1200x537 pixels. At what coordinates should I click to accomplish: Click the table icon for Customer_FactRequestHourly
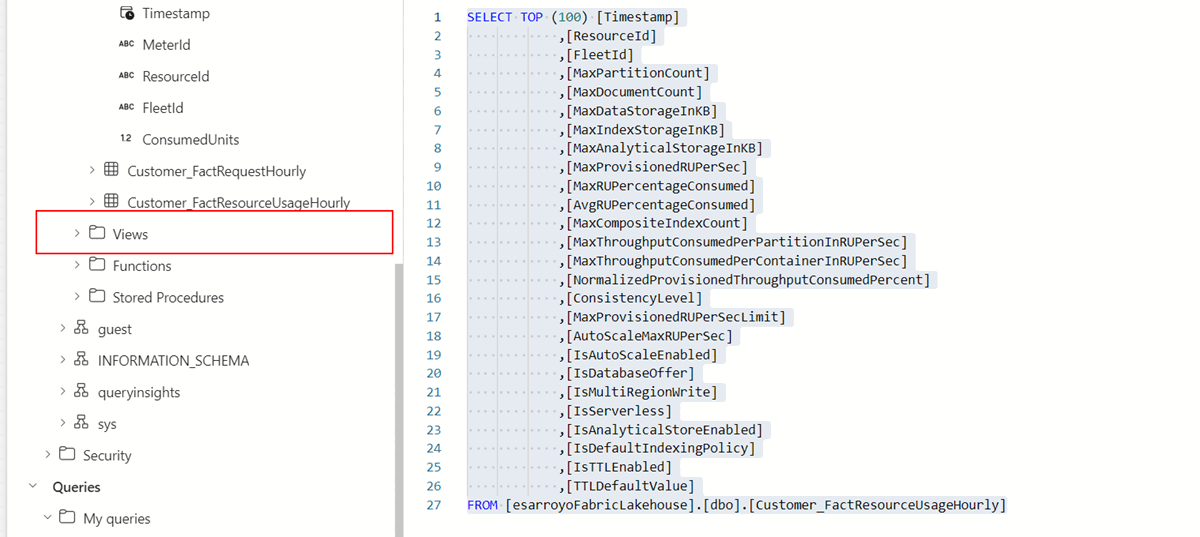click(x=111, y=170)
